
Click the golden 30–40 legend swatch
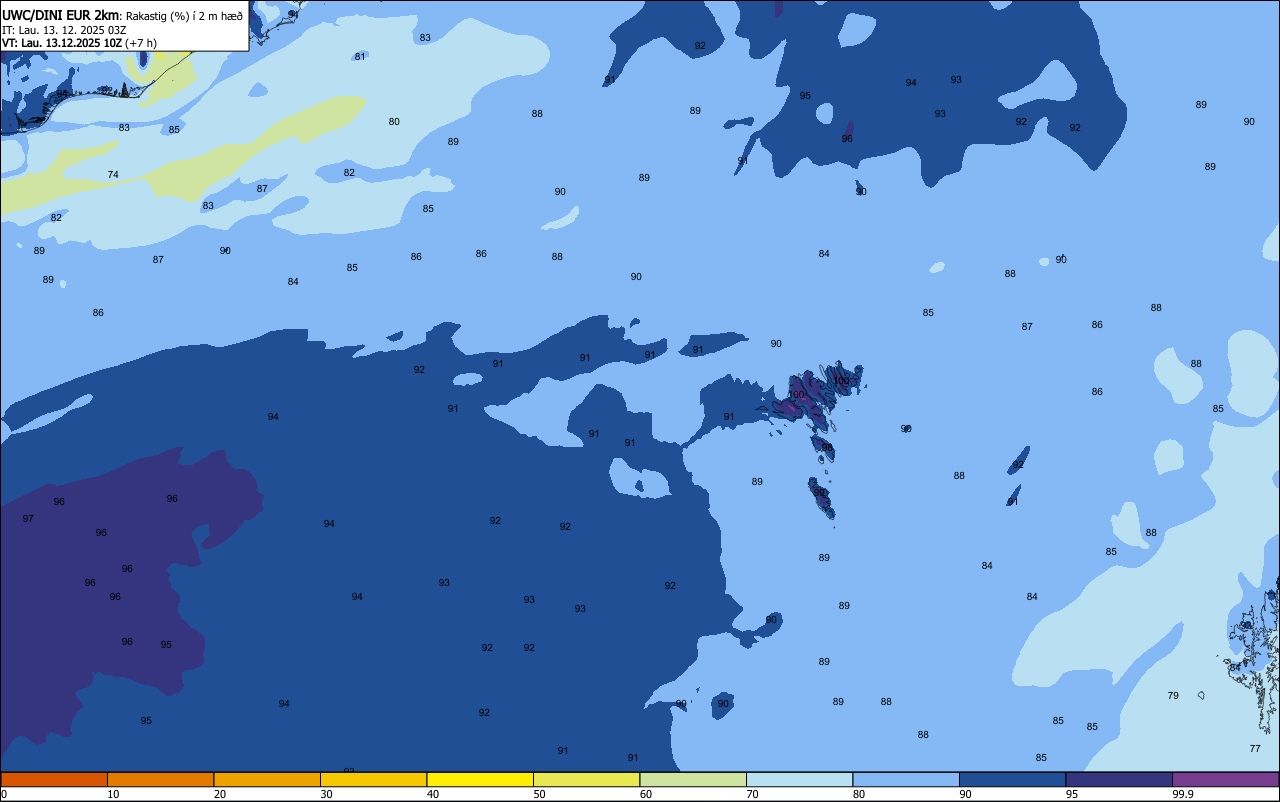point(373,779)
